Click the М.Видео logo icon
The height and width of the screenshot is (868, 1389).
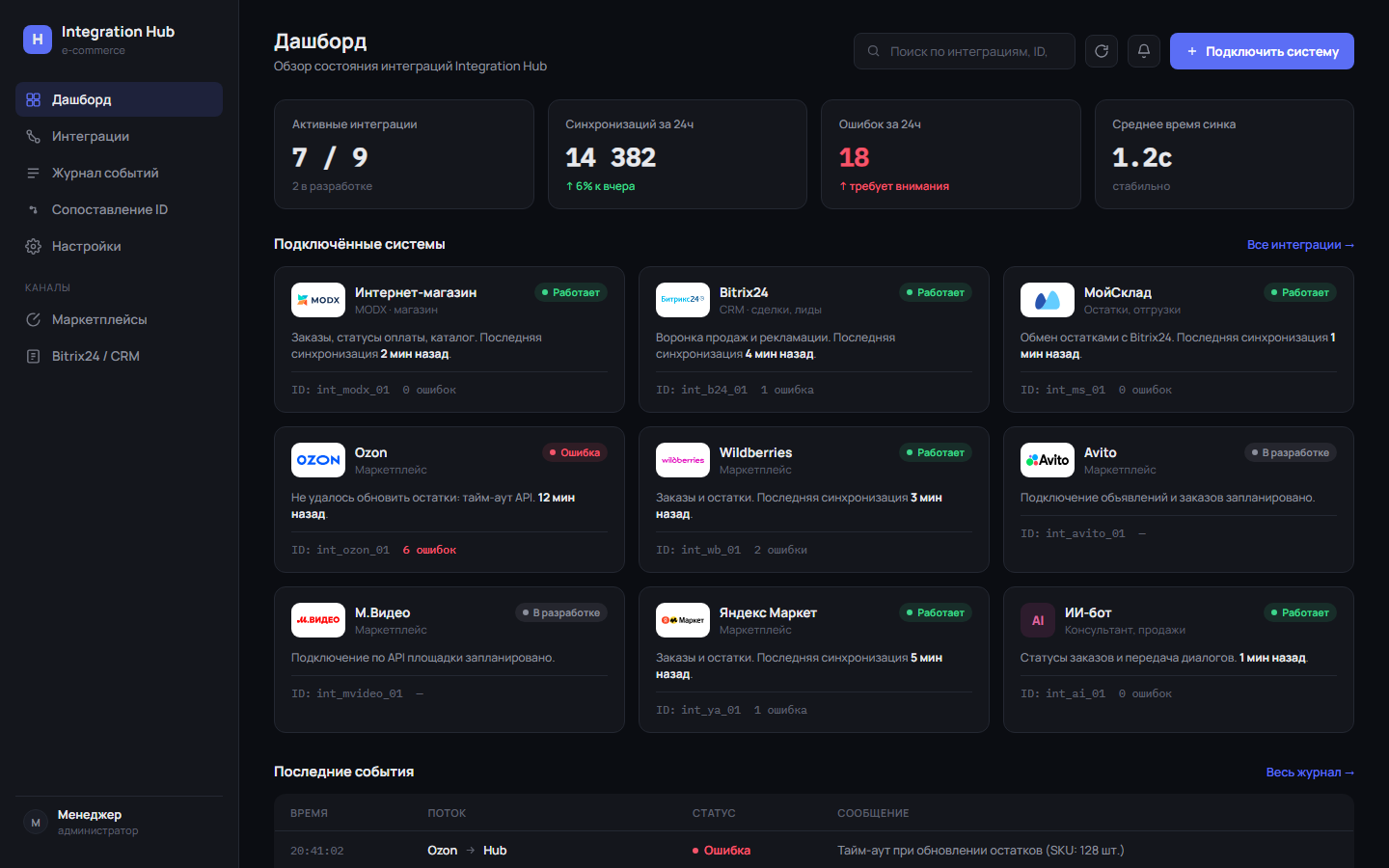318,620
